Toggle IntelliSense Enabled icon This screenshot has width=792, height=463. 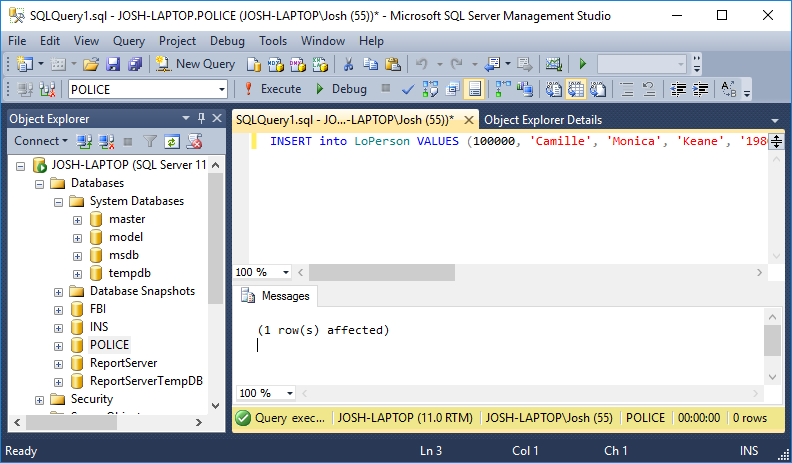pyautogui.click(x=474, y=89)
